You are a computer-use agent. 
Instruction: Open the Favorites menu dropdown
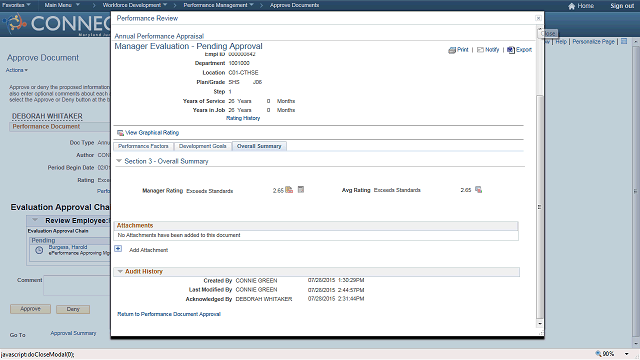point(16,5)
